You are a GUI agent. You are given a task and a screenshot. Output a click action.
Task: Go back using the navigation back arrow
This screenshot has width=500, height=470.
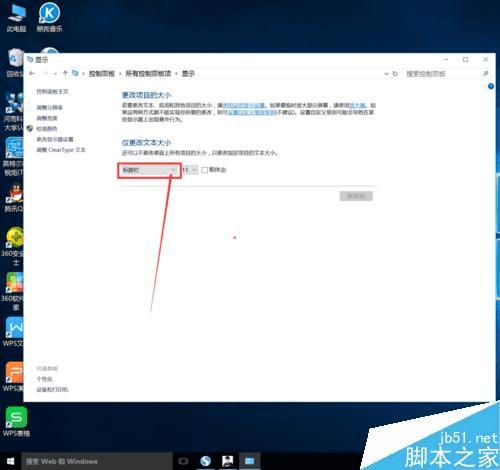tap(32, 73)
